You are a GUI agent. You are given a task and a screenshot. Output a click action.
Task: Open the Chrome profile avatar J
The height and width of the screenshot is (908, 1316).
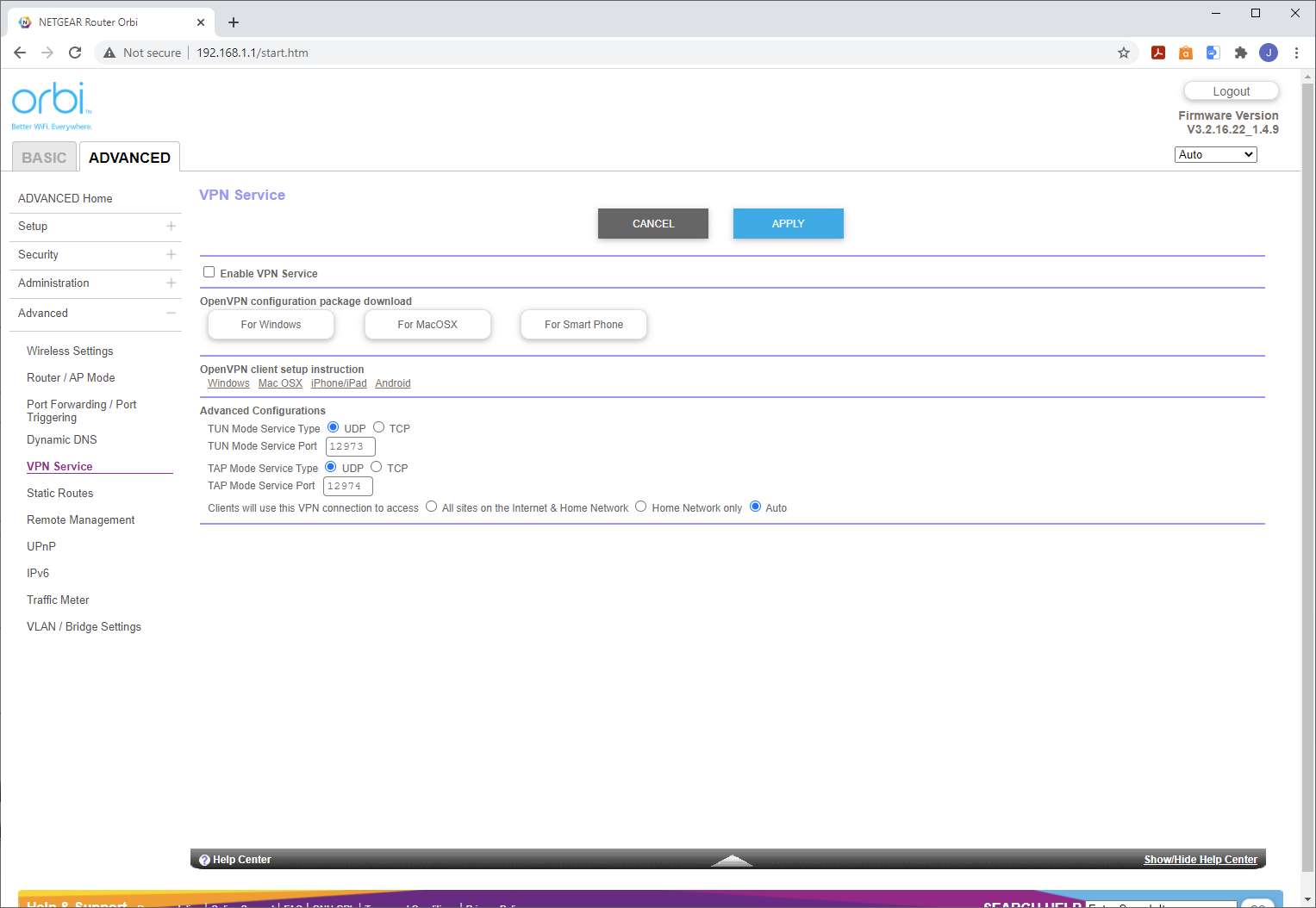pyautogui.click(x=1269, y=53)
